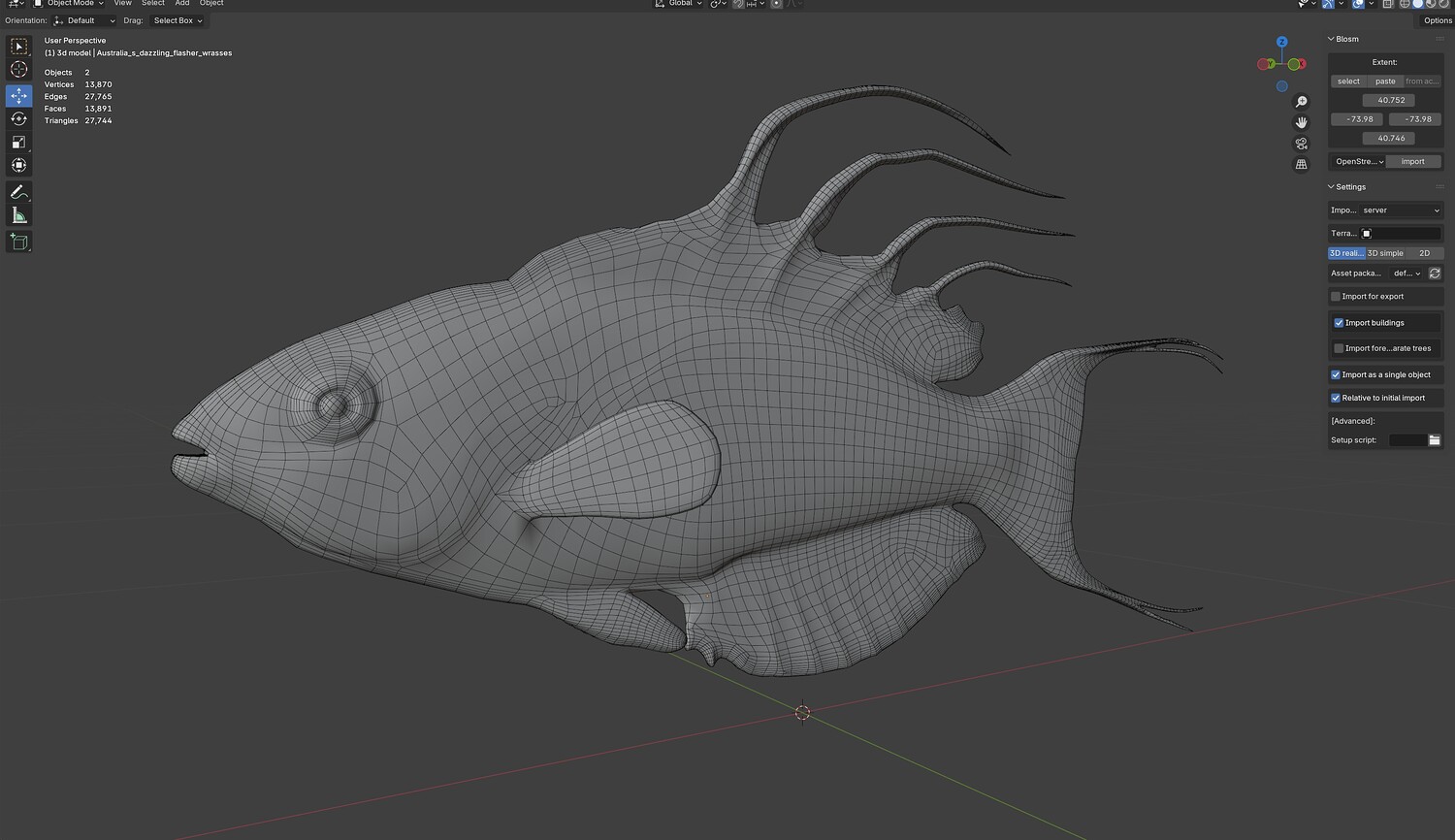Screen dimensions: 1455x840
Task: Open the Object Mode dropdown
Action: point(70,4)
